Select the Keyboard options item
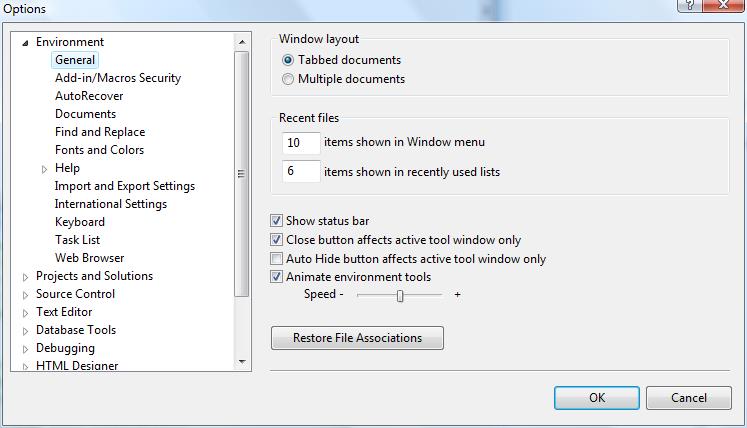Screen dimensions: 747x428 coord(80,222)
